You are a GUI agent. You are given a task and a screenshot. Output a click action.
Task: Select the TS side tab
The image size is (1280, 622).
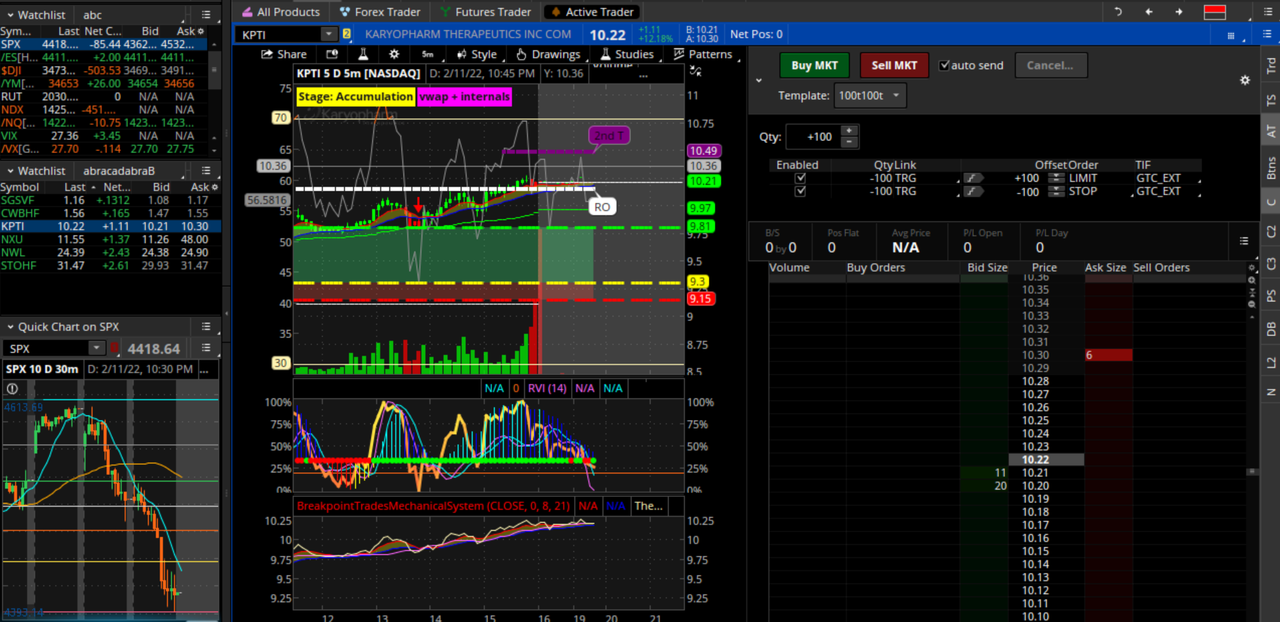pos(1270,100)
